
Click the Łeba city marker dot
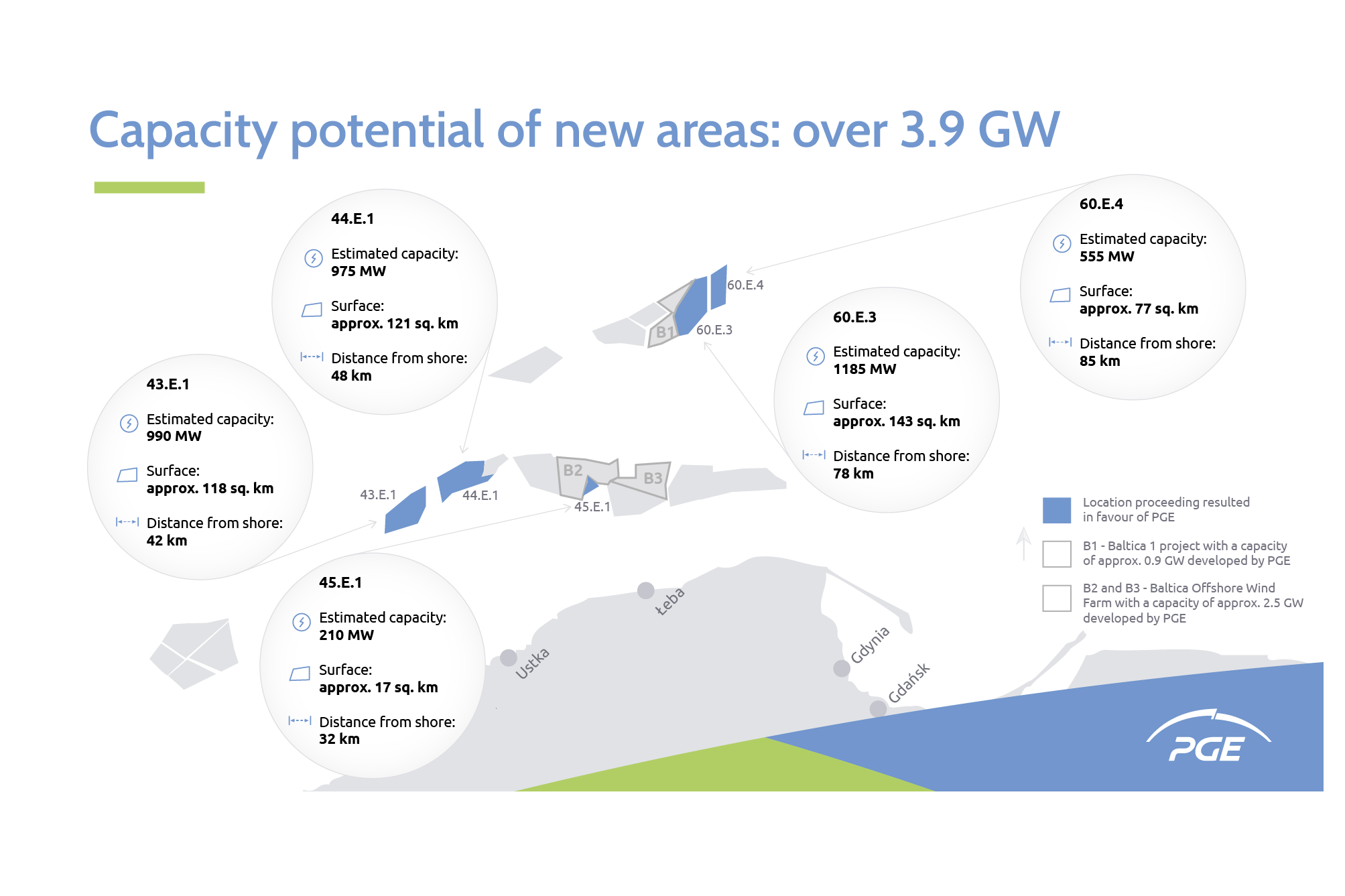pos(646,590)
